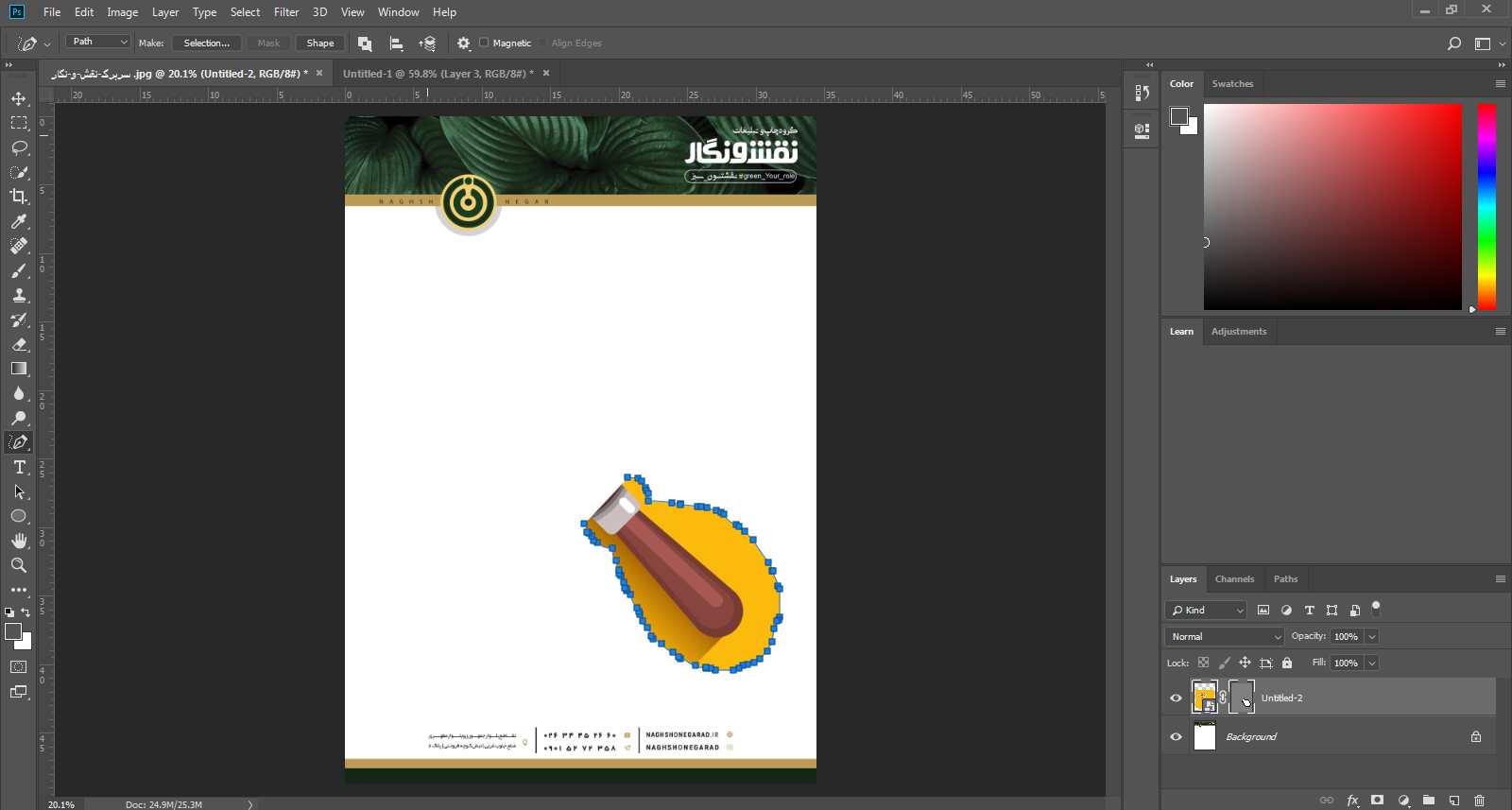Hide the Untitled-2 layer
This screenshot has width=1512, height=810.
click(x=1176, y=698)
